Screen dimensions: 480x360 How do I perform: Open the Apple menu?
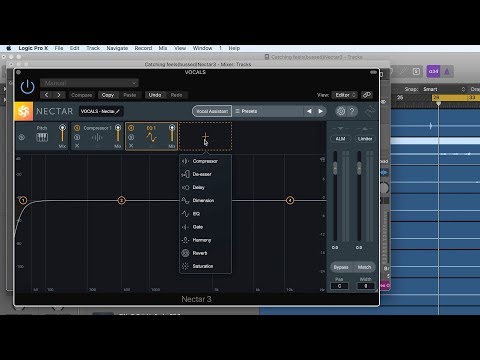[x=9, y=48]
